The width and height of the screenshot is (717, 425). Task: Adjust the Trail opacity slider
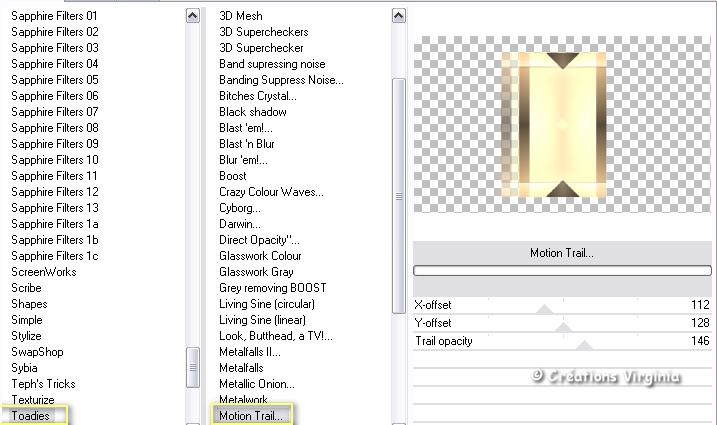point(584,345)
